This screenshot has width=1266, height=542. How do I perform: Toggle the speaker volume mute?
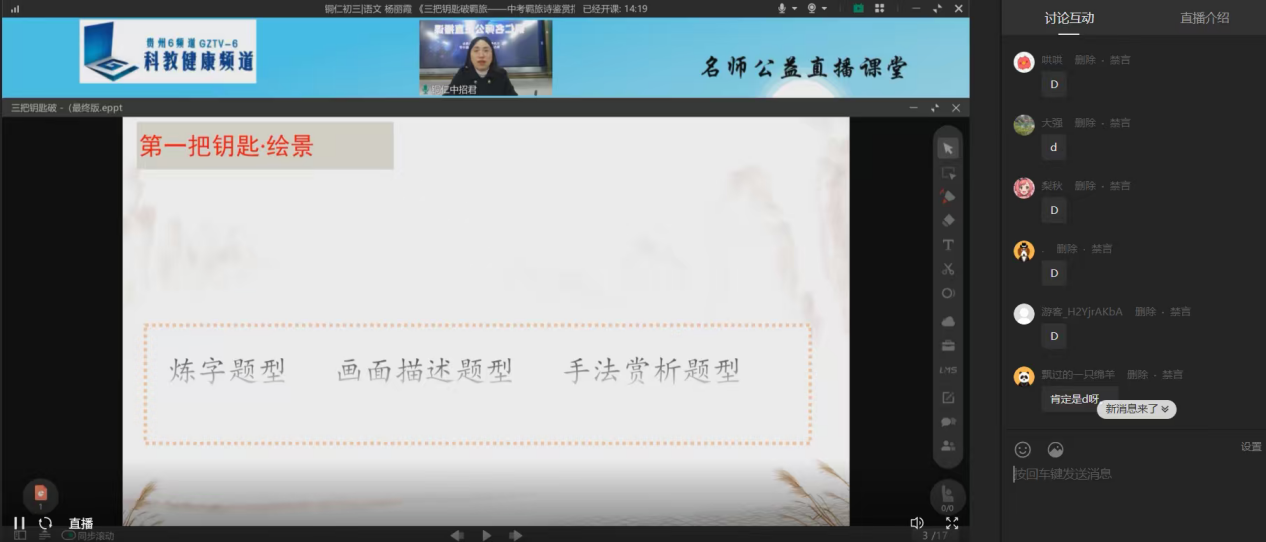pyautogui.click(x=917, y=523)
